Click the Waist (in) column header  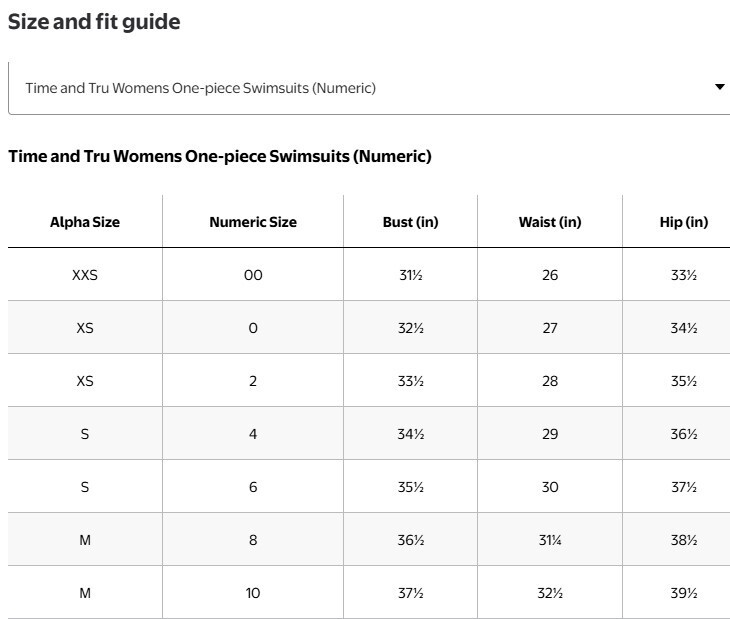(550, 222)
